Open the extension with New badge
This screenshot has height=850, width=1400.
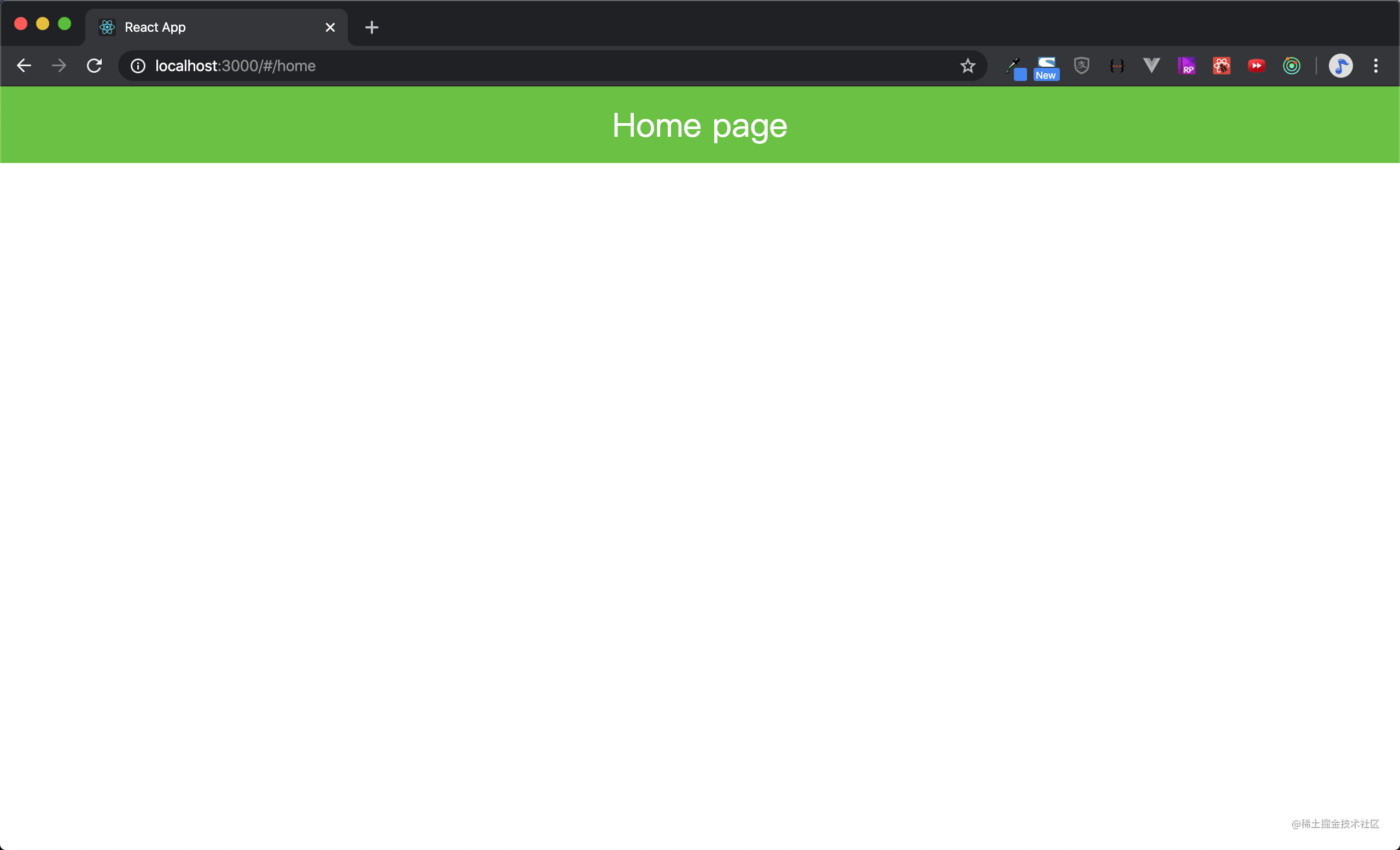(x=1047, y=67)
